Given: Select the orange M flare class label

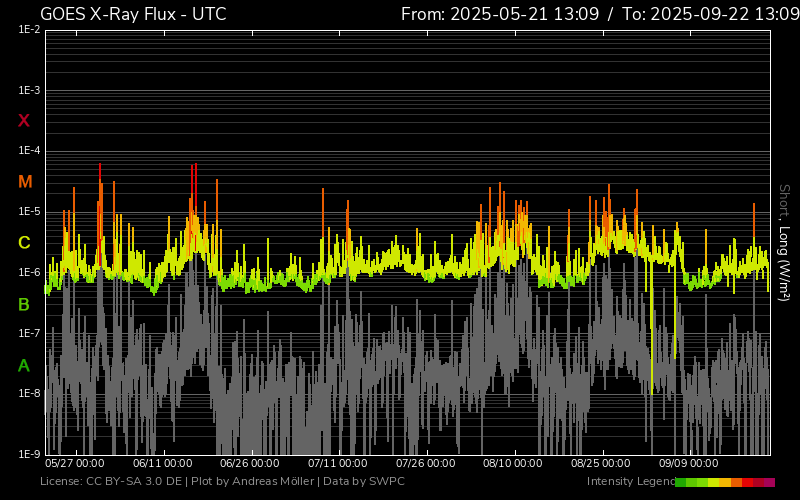Looking at the screenshot, I should pyautogui.click(x=25, y=182).
